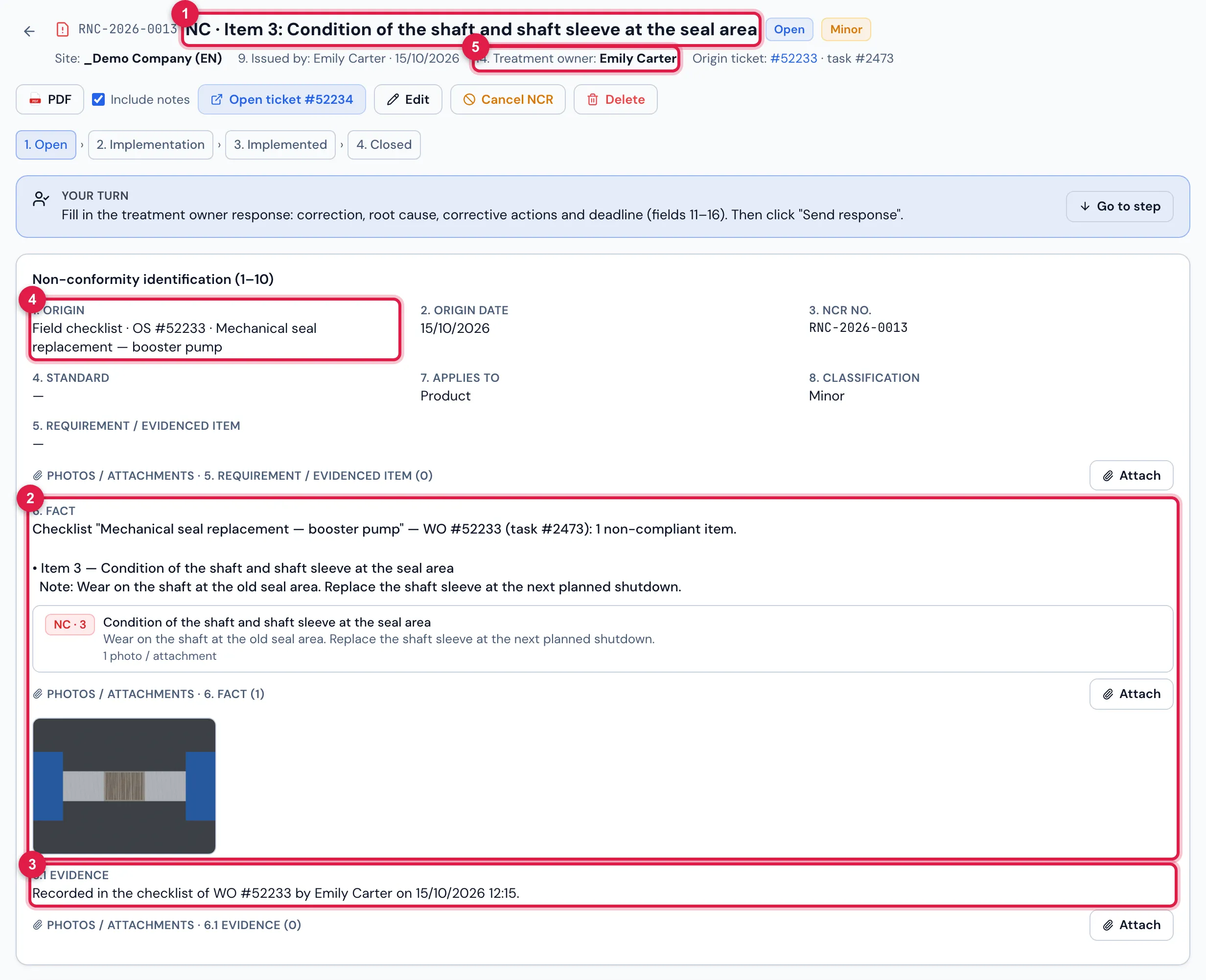Click the Open status badge

[789, 29]
